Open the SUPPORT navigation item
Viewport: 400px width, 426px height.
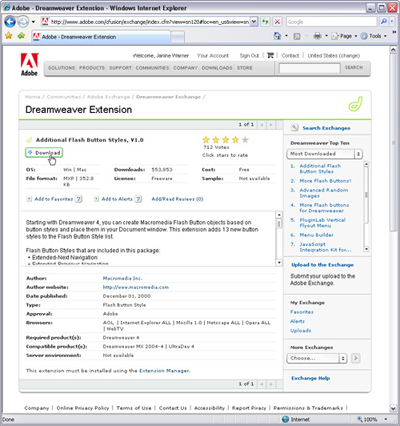click(x=120, y=68)
